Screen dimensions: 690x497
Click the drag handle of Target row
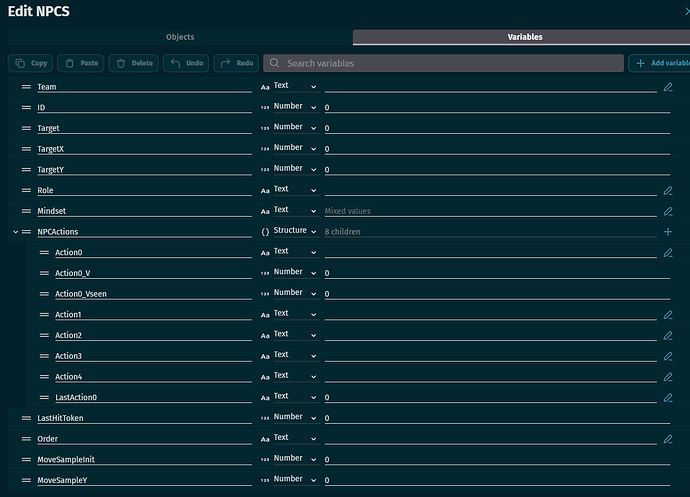pos(26,128)
